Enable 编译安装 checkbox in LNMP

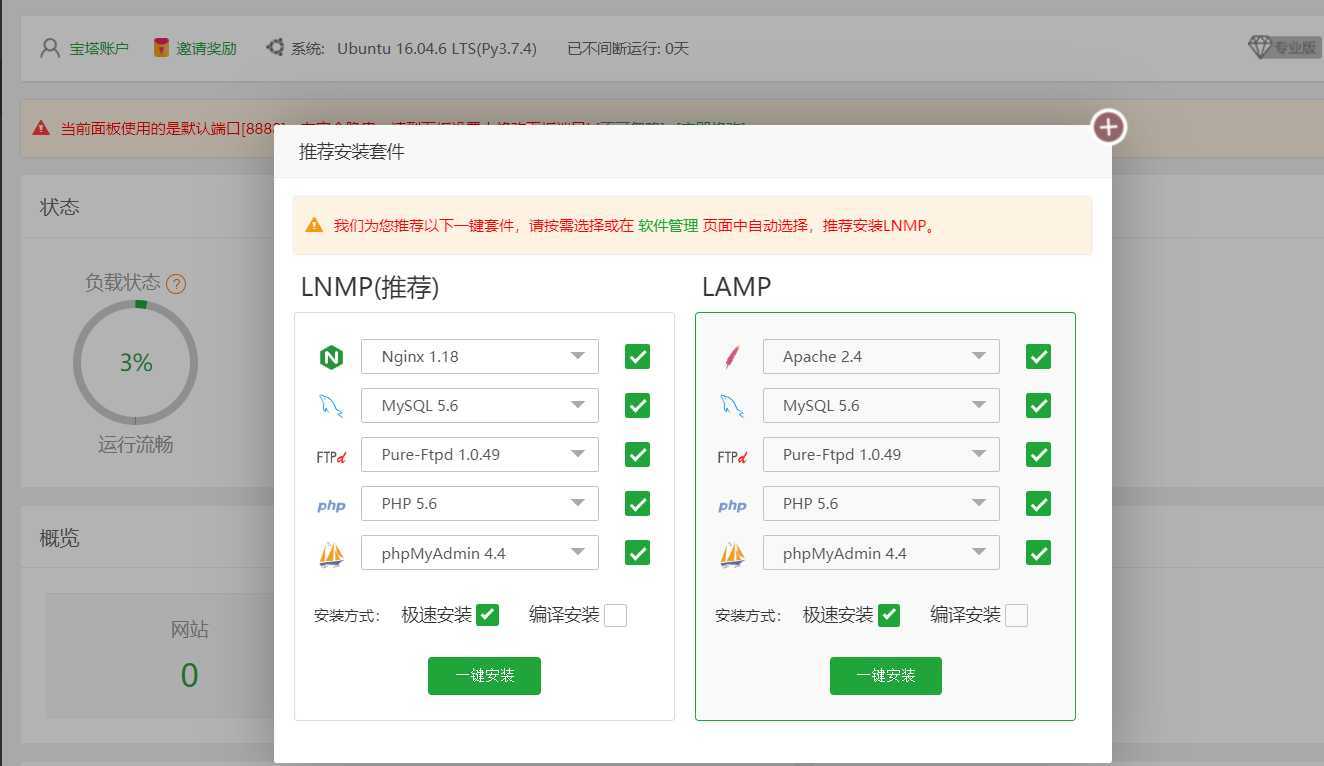[615, 615]
